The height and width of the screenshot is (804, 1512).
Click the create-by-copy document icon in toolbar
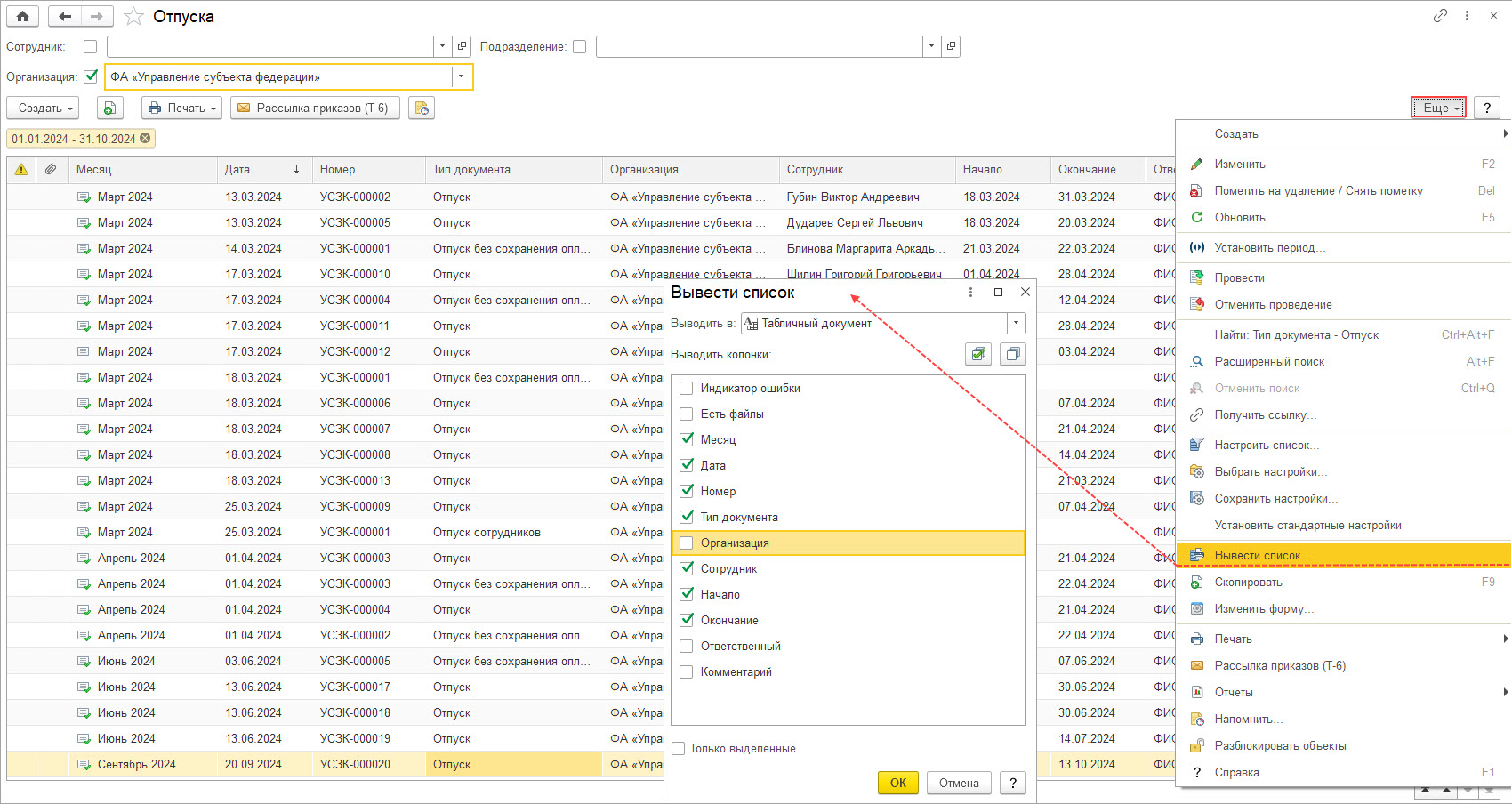coord(109,109)
